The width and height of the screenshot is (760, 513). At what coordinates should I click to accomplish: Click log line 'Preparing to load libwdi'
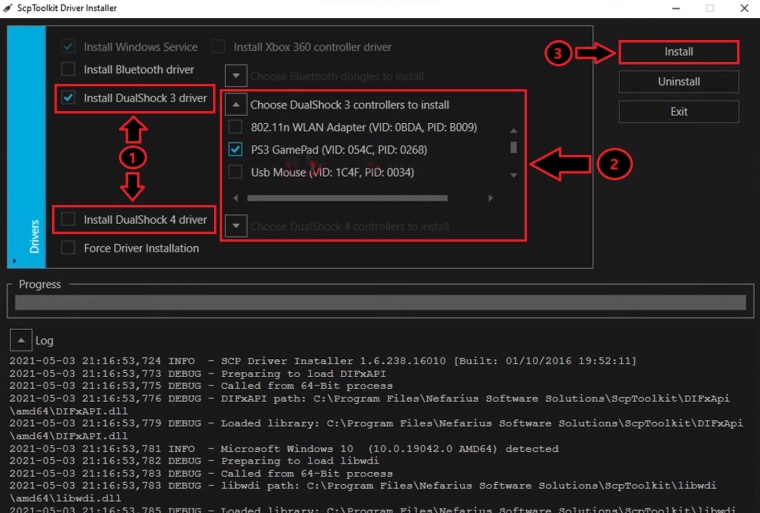pos(194,461)
